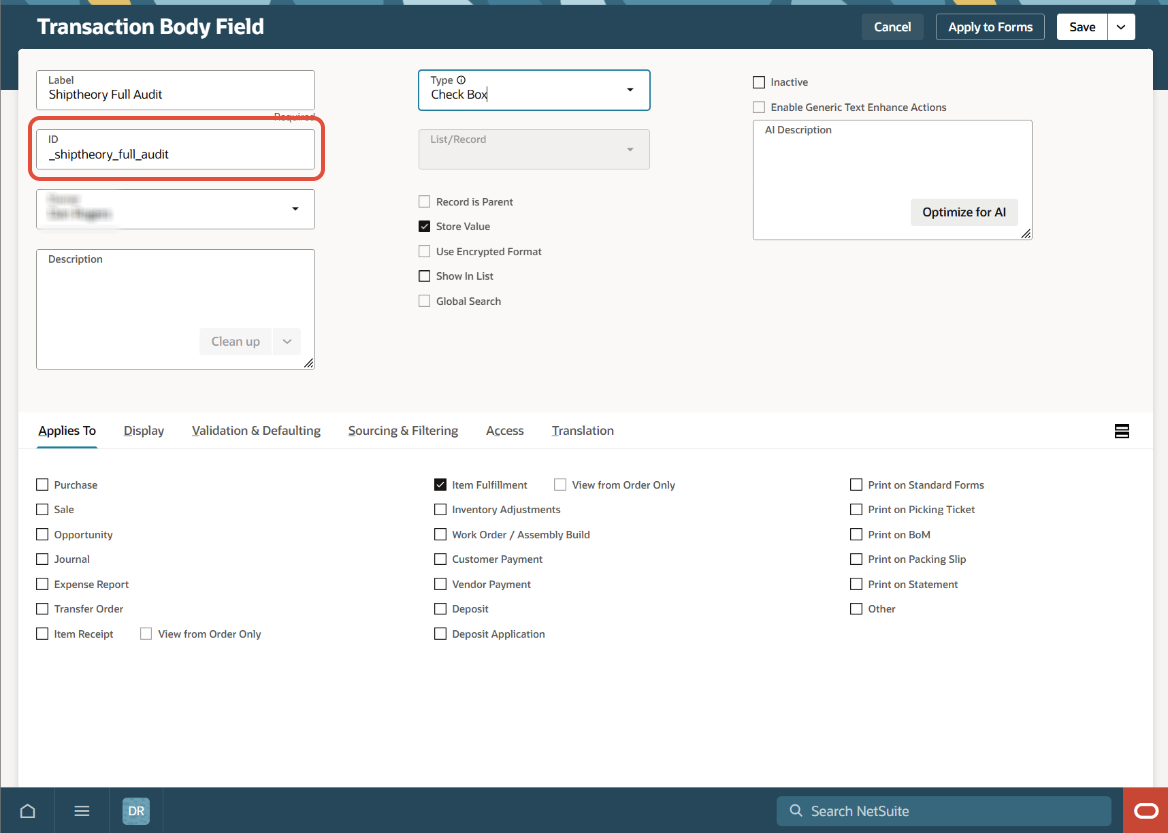The height and width of the screenshot is (833, 1168).
Task: Check the Expense Report checkbox
Action: [x=42, y=584]
